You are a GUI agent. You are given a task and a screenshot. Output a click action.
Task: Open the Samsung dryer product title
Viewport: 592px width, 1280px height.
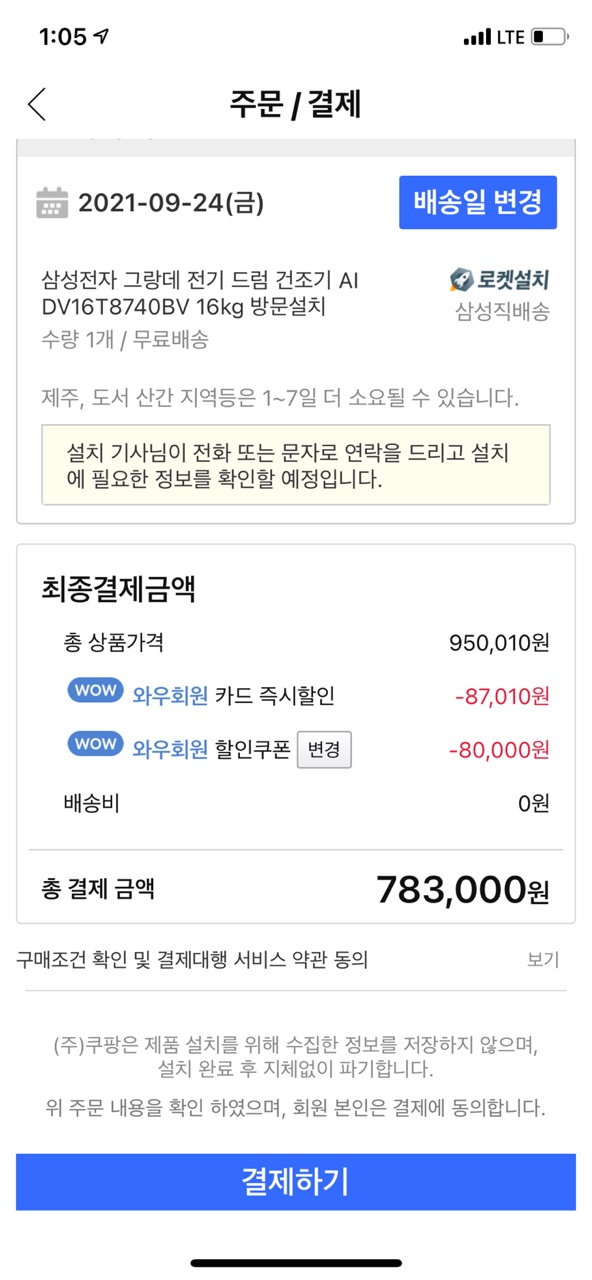coord(200,293)
